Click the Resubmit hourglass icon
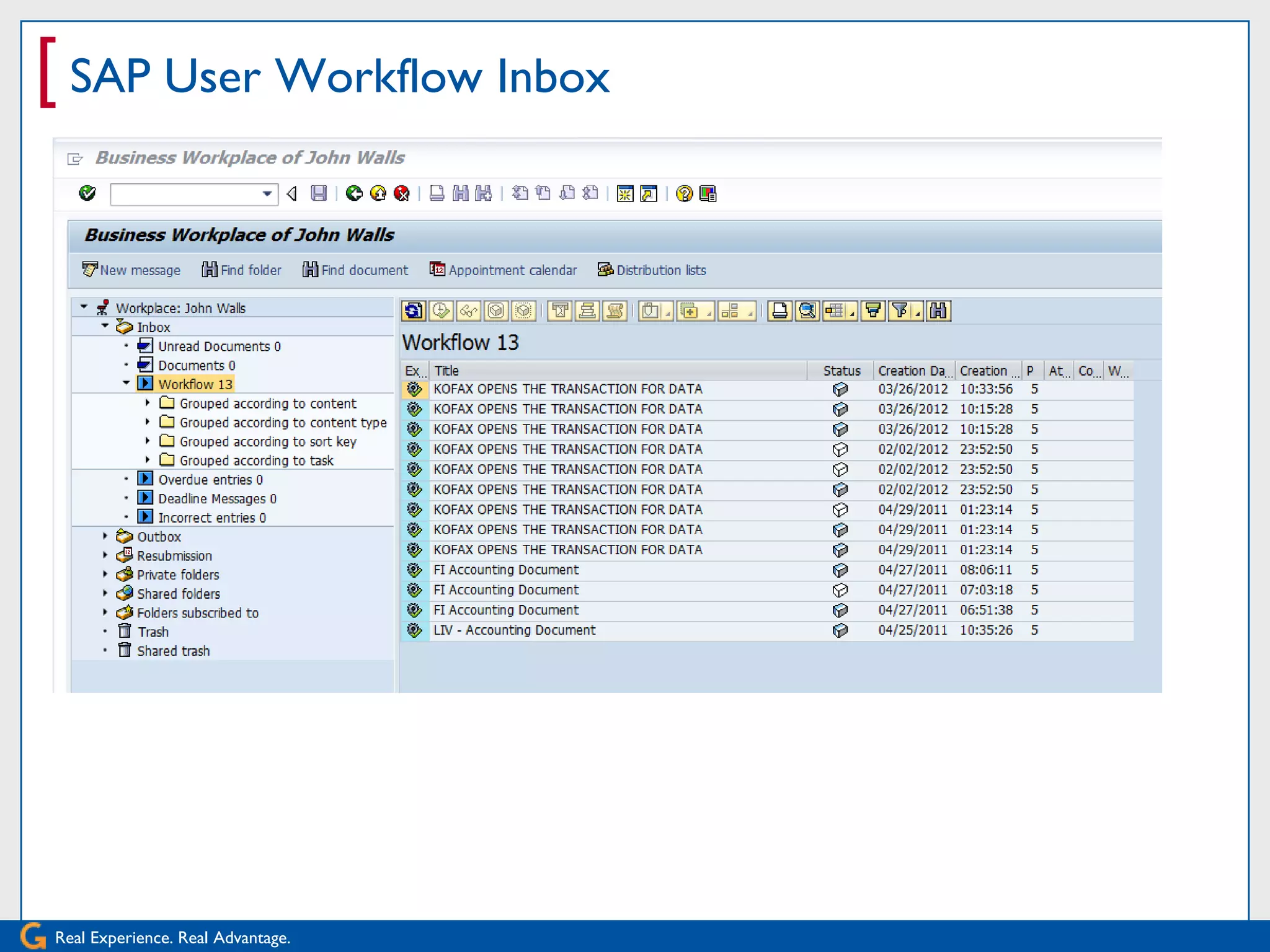Screen dimensions: 1270x952 tap(560, 311)
